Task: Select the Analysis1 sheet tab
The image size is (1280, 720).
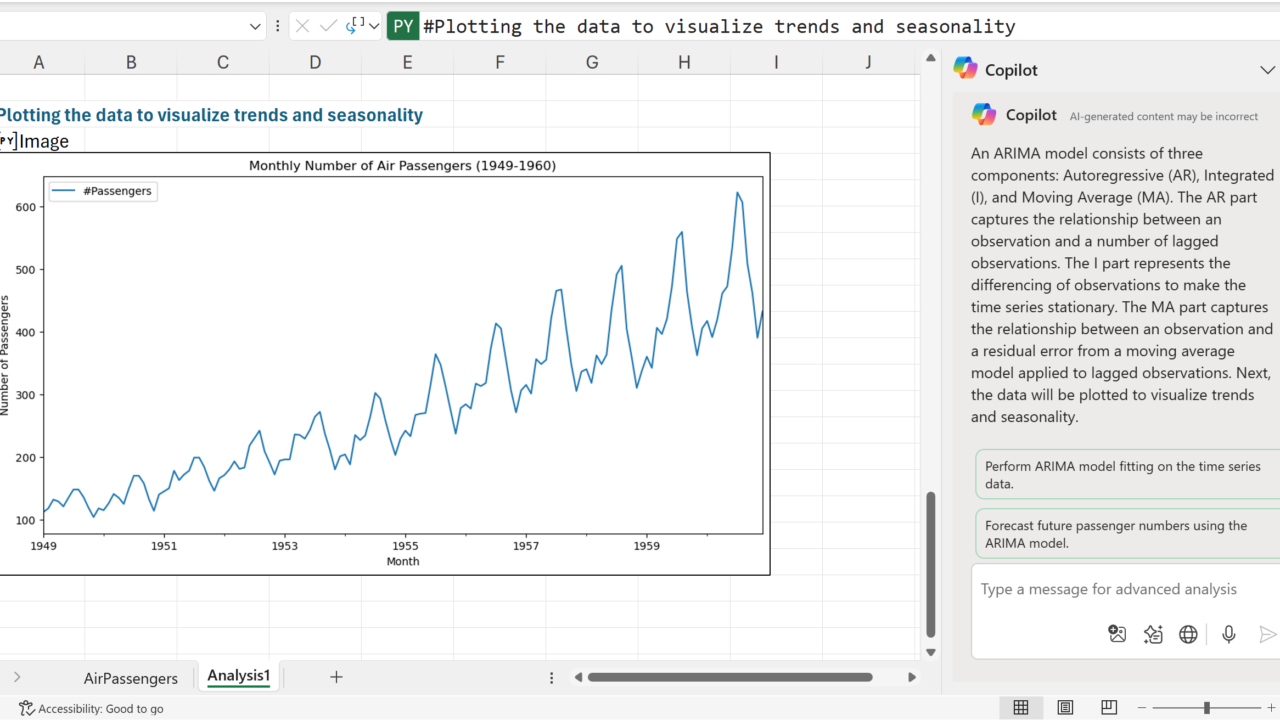Action: (239, 676)
